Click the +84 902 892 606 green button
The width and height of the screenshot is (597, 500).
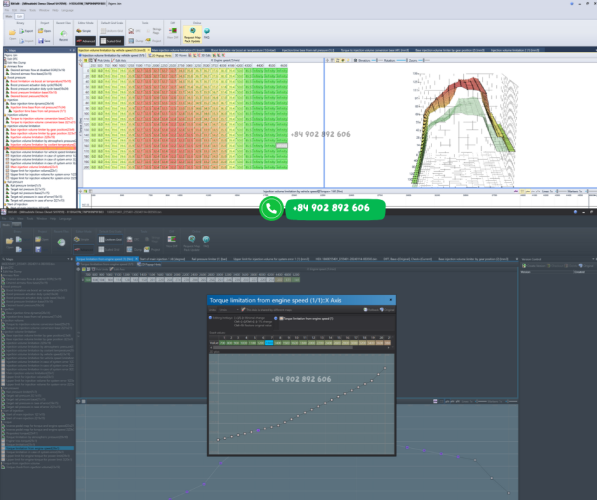click(335, 208)
